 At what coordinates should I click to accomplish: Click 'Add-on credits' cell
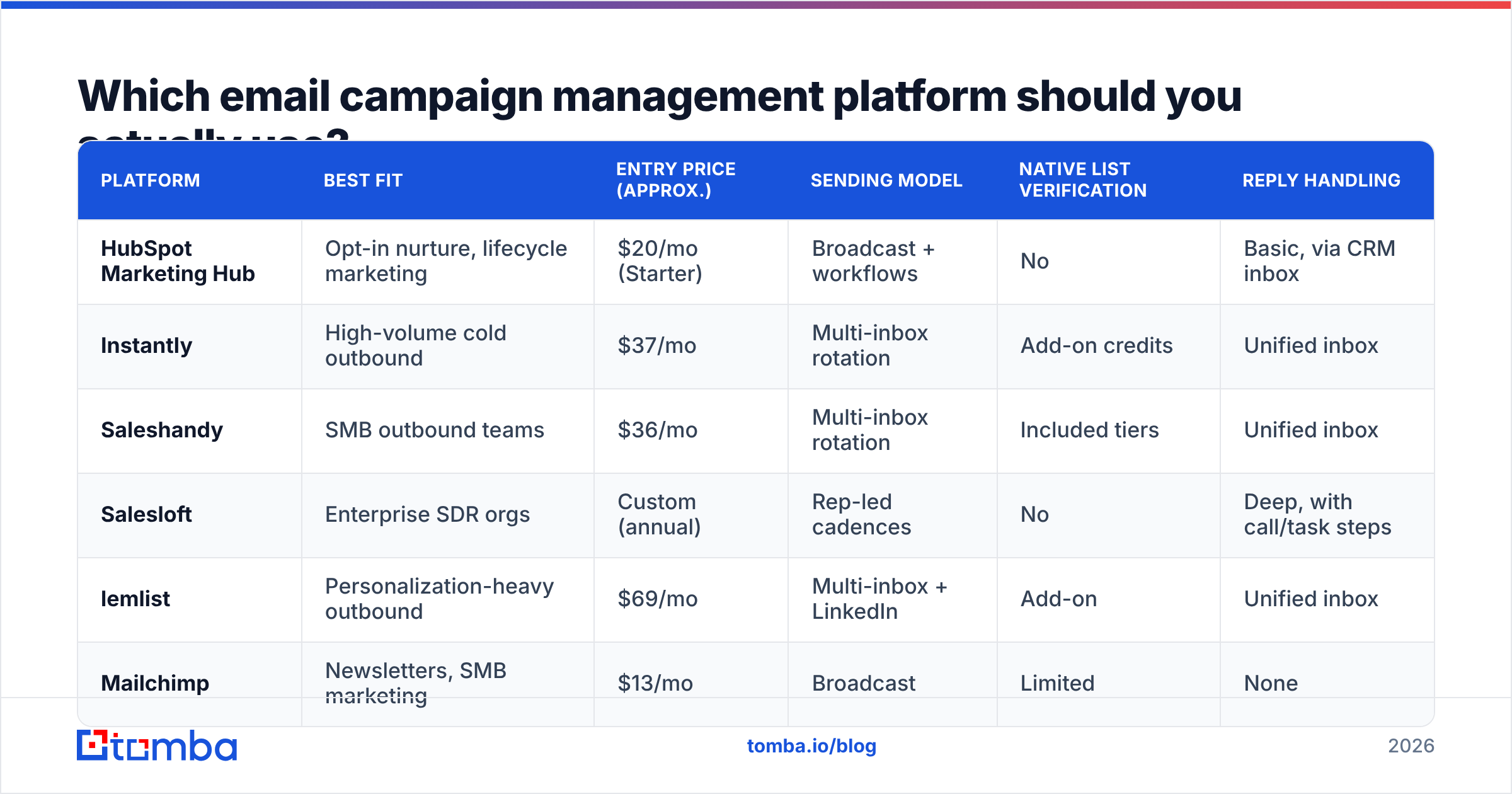(x=1109, y=346)
